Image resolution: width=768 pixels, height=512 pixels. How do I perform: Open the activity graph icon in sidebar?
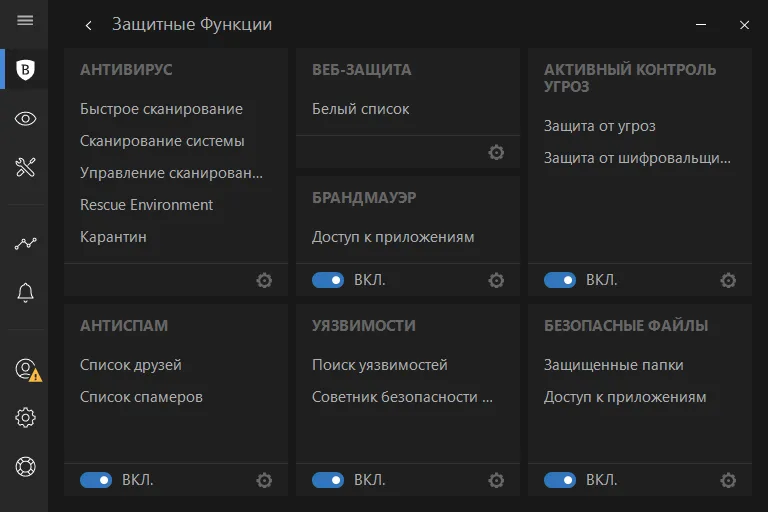25,243
